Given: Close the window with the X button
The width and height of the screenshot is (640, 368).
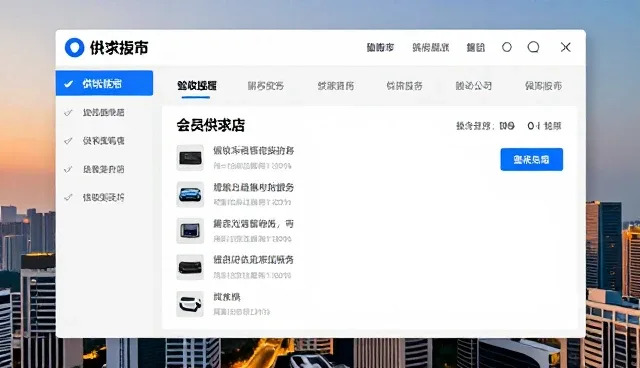Looking at the screenshot, I should [x=565, y=47].
